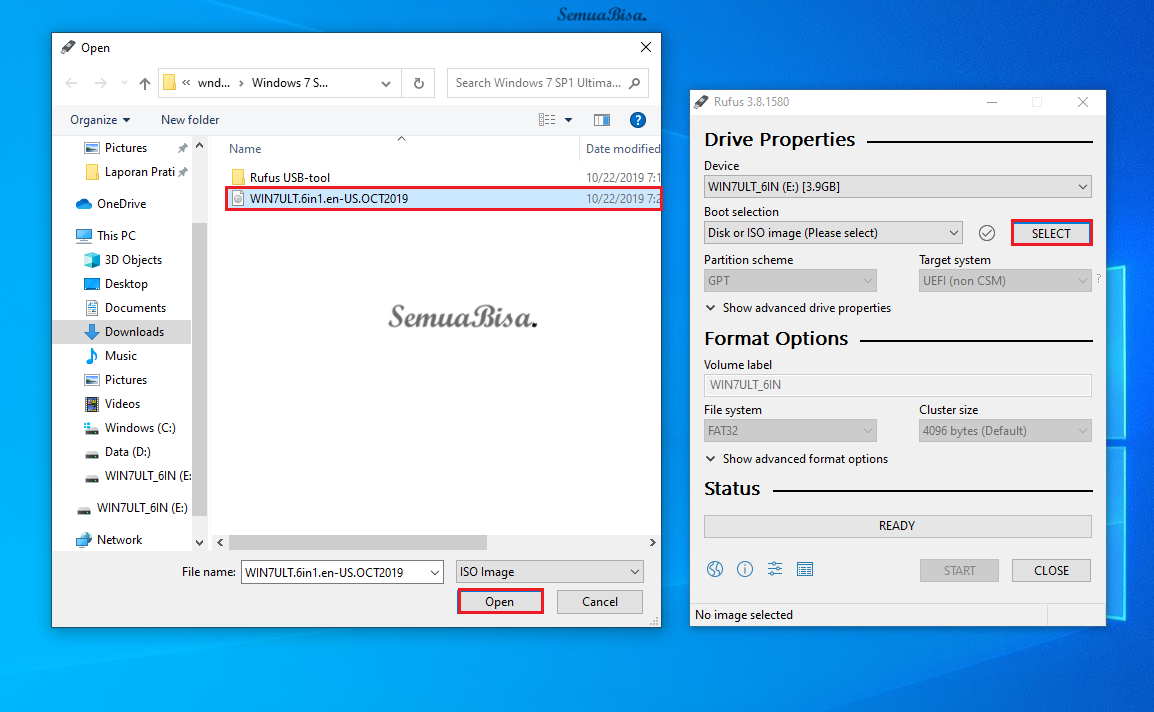This screenshot has width=1154, height=712.
Task: Open ISO Image file type dropdown
Action: [x=549, y=572]
